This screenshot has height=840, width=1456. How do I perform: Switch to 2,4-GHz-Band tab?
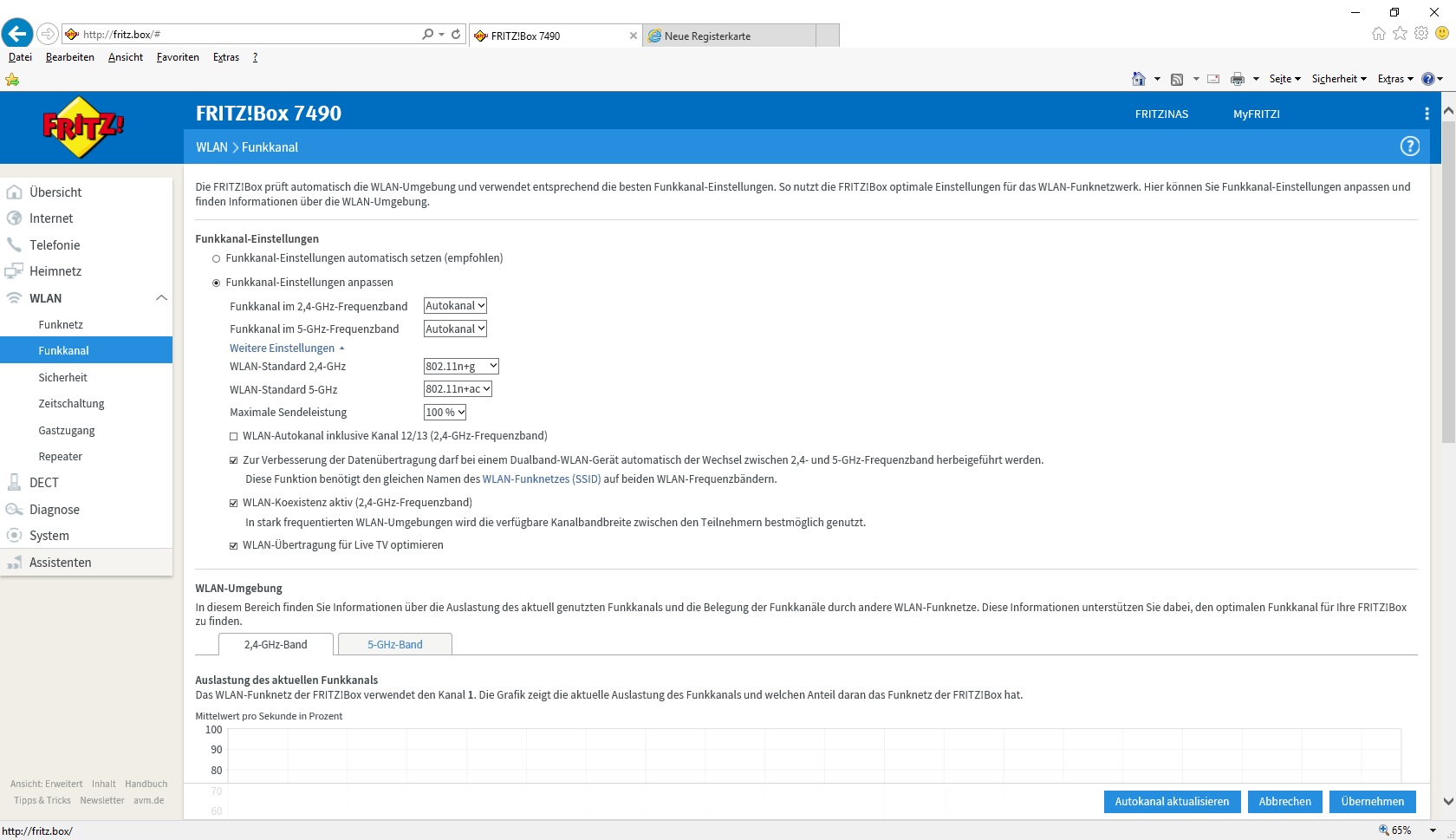pos(276,644)
